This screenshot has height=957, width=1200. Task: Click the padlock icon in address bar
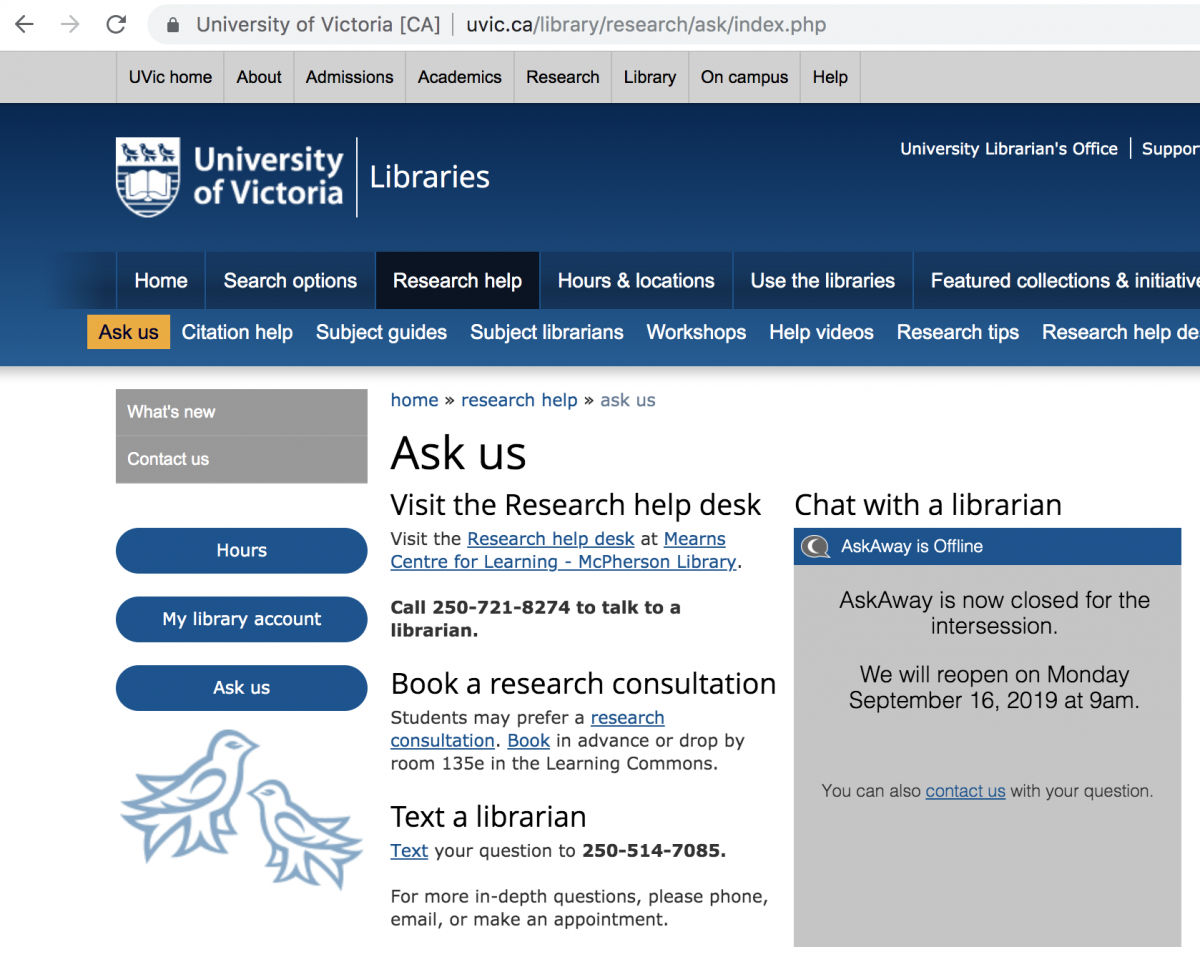(x=173, y=26)
